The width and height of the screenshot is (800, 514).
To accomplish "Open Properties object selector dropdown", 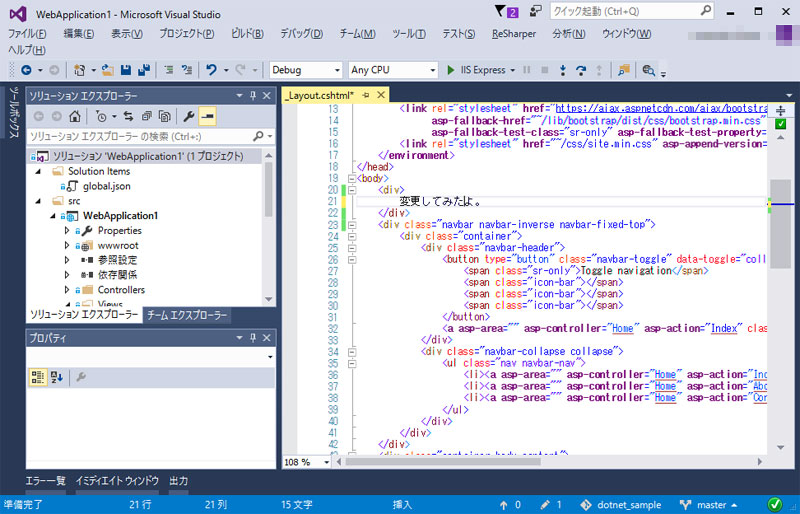I will tap(270, 356).
